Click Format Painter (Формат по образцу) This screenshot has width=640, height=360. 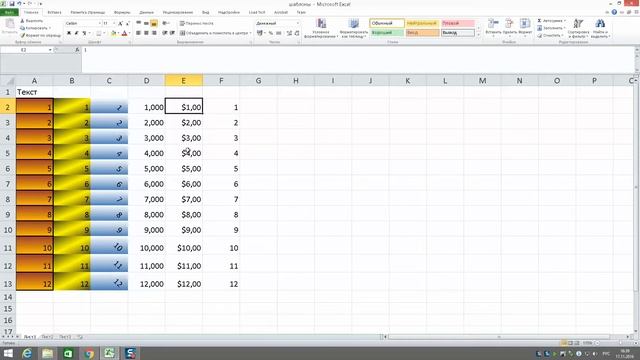[40, 36]
